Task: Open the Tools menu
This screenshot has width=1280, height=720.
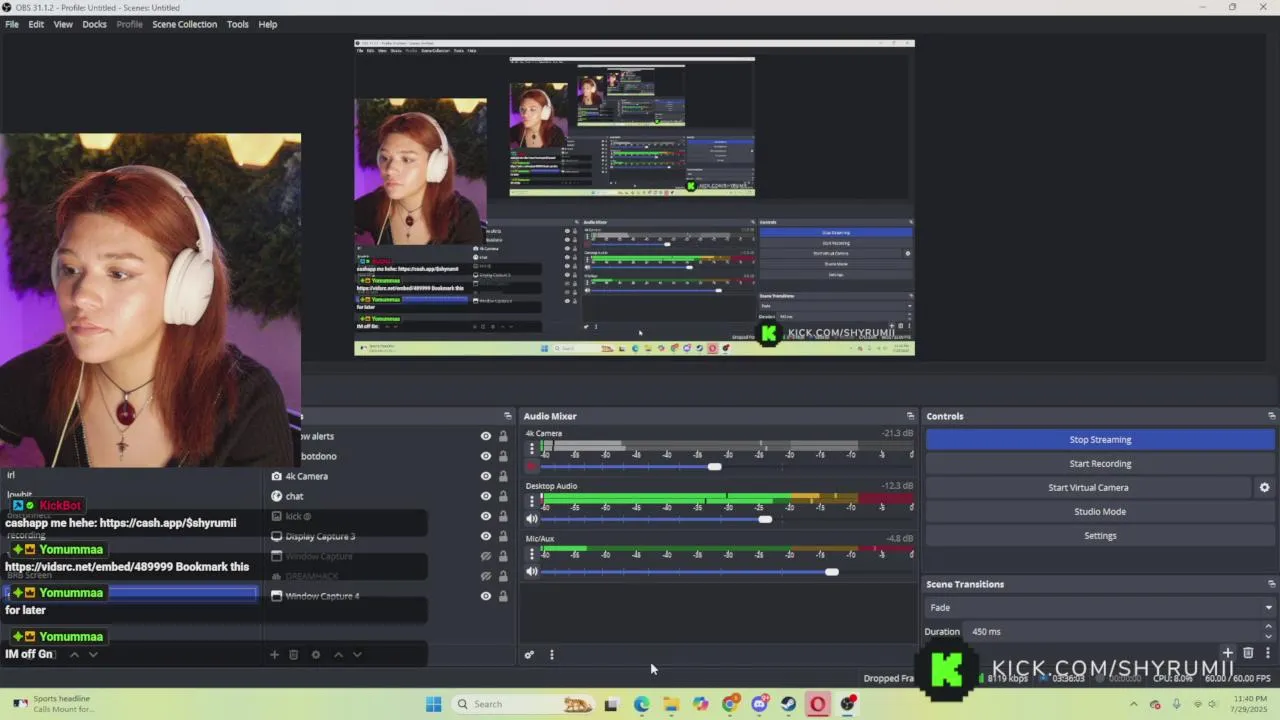Action: [237, 24]
